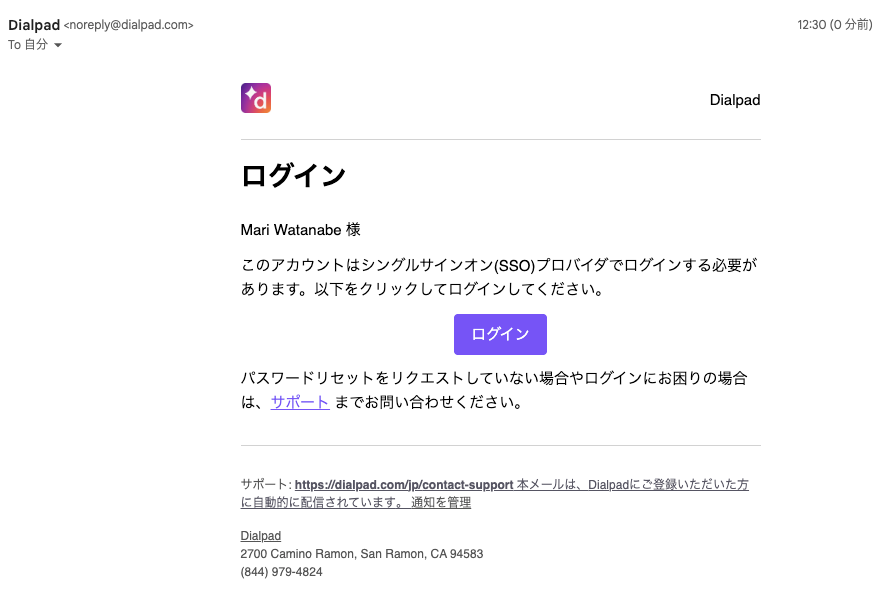Click the purple ログイン button
890x604 pixels.
[x=500, y=334]
